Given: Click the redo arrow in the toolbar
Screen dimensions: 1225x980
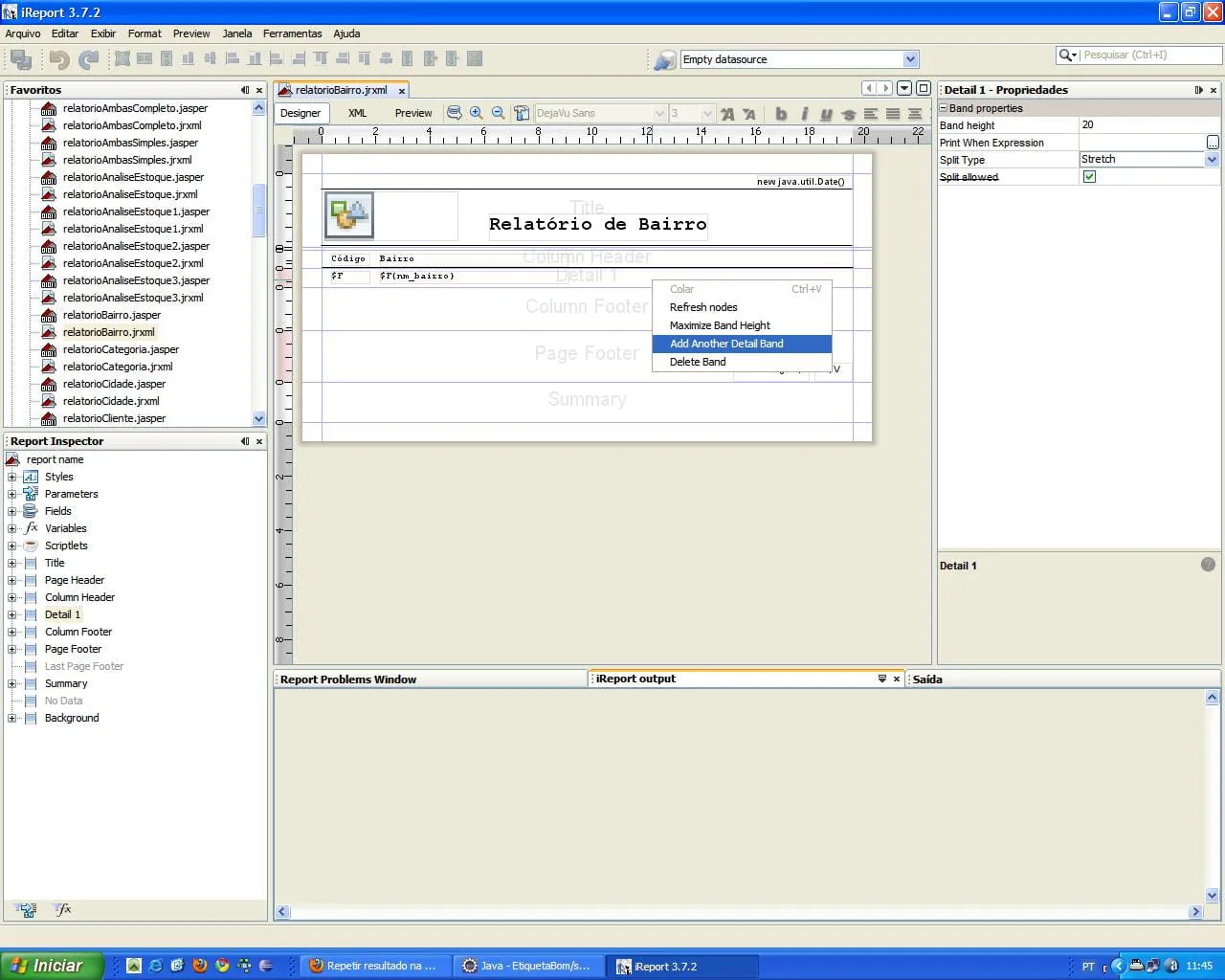Looking at the screenshot, I should 88,59.
